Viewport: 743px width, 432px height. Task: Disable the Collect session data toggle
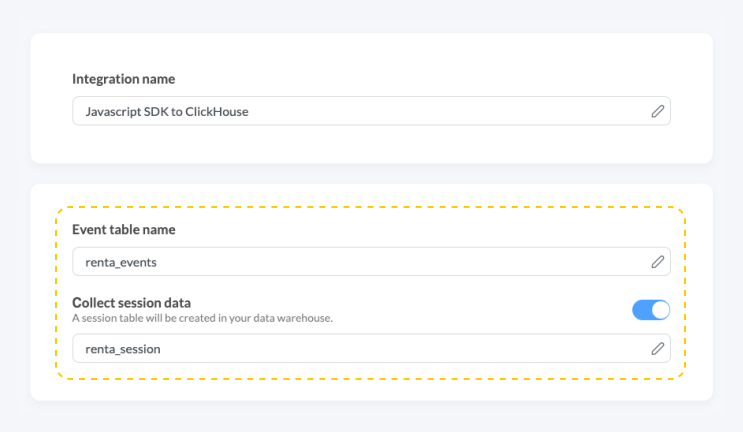tap(651, 310)
